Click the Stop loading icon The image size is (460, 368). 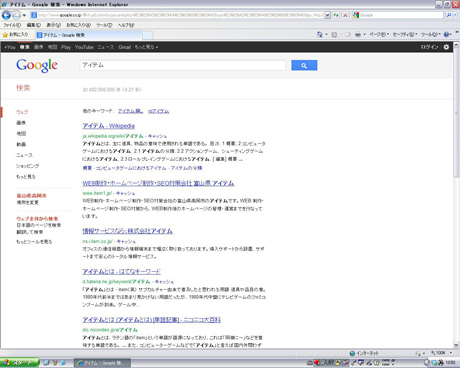(345, 15)
